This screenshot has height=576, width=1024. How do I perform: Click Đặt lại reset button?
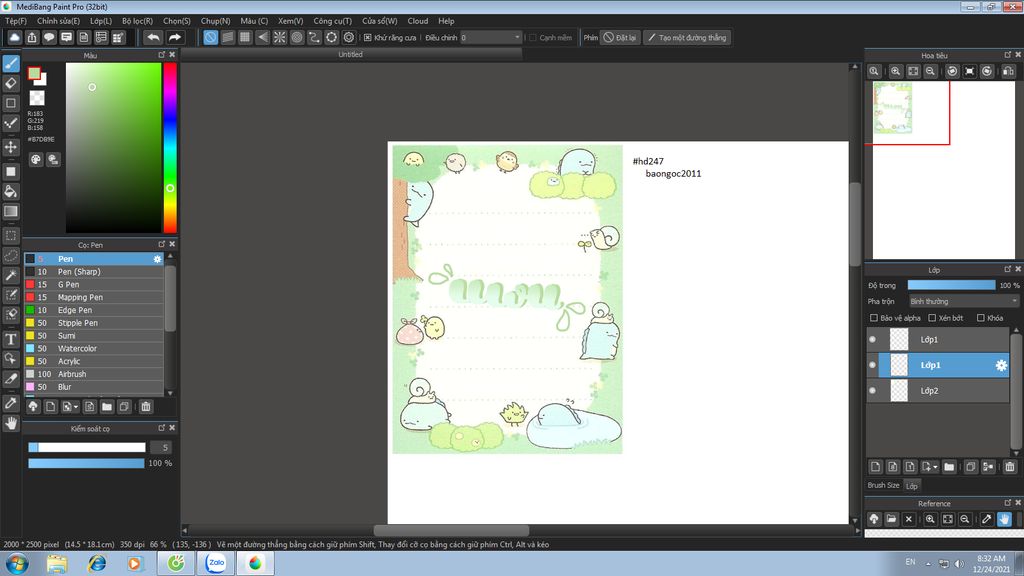tap(620, 37)
